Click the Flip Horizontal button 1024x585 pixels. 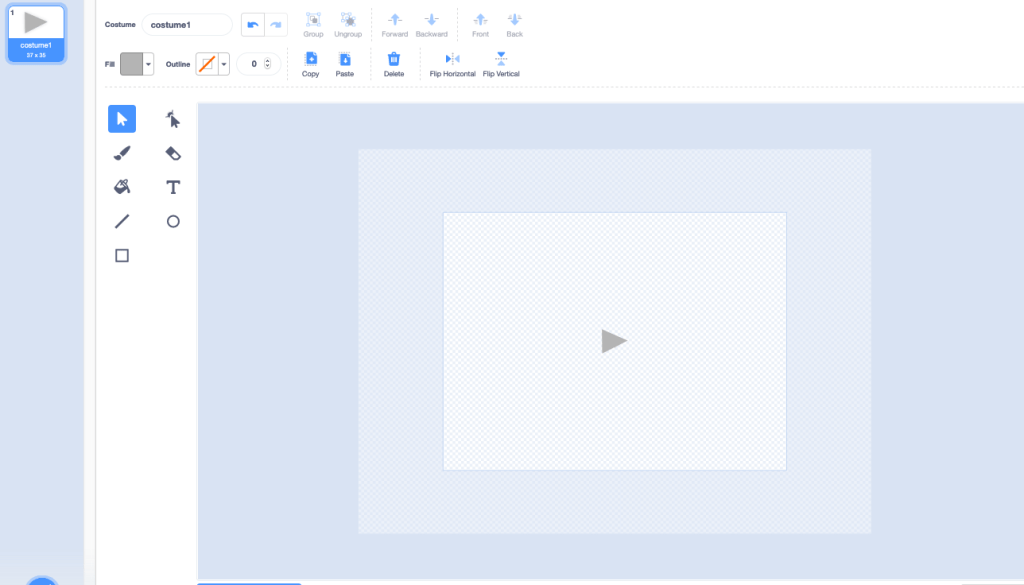coord(452,63)
